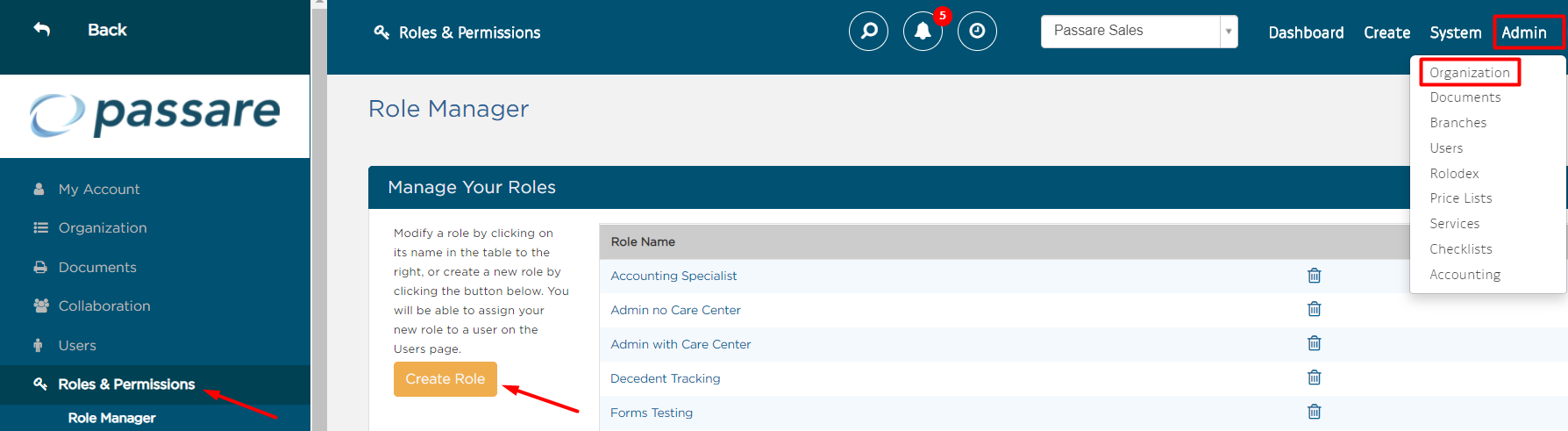Click the Collaboration group icon
Screen dimensions: 1568x431
click(40, 305)
